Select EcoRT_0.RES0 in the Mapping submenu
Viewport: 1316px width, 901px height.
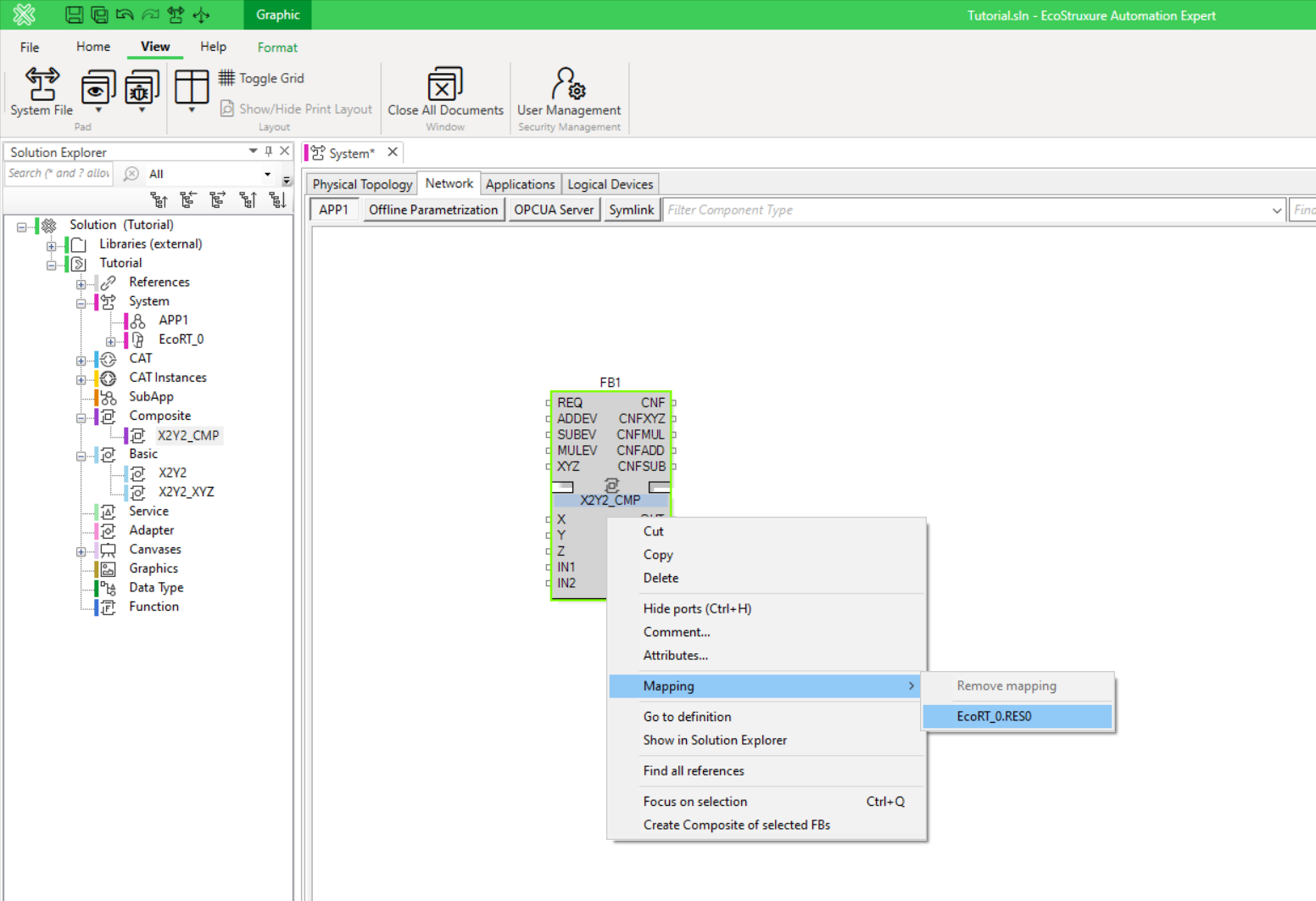pyautogui.click(x=1018, y=716)
